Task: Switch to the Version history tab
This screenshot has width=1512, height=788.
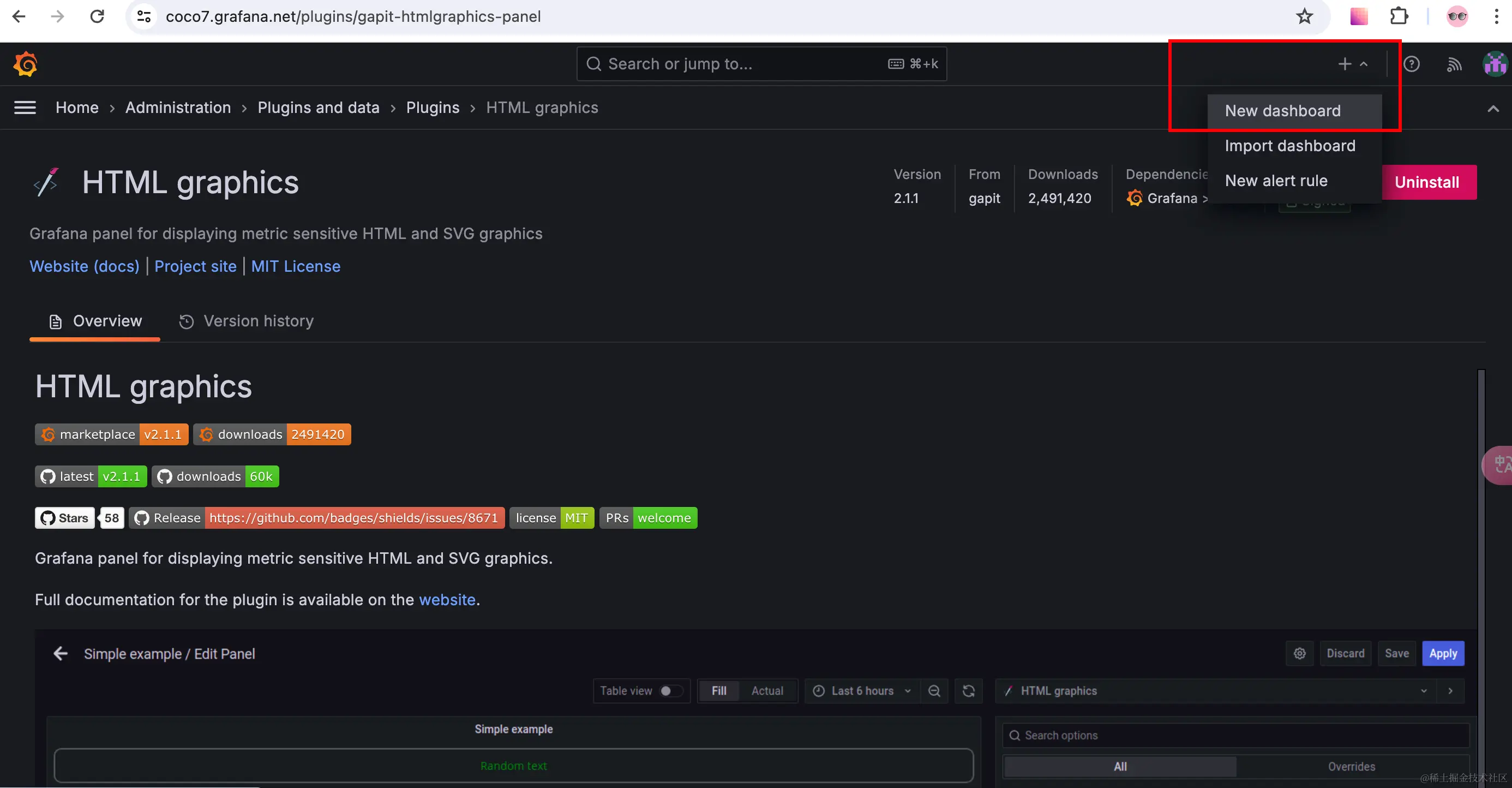Action: 246,321
